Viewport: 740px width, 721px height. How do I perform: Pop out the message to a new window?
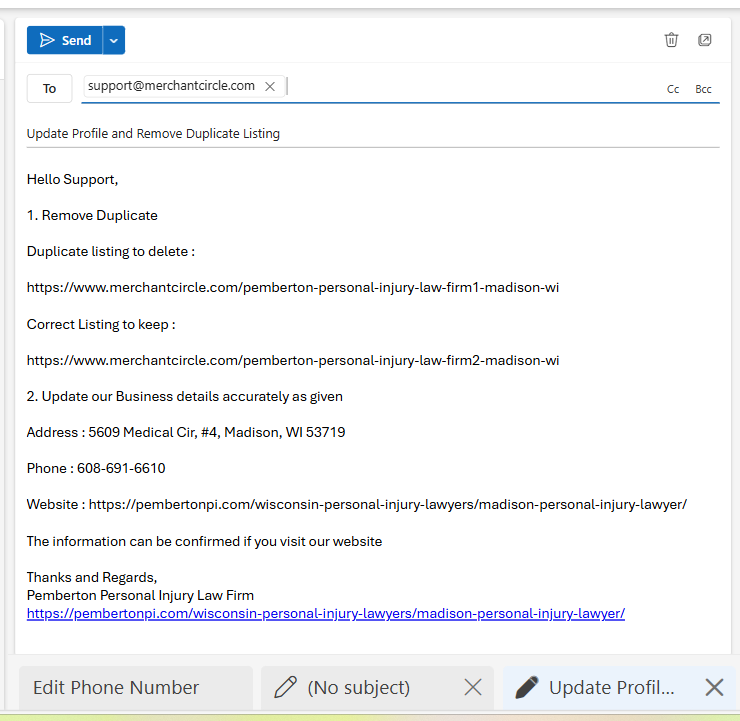[704, 40]
